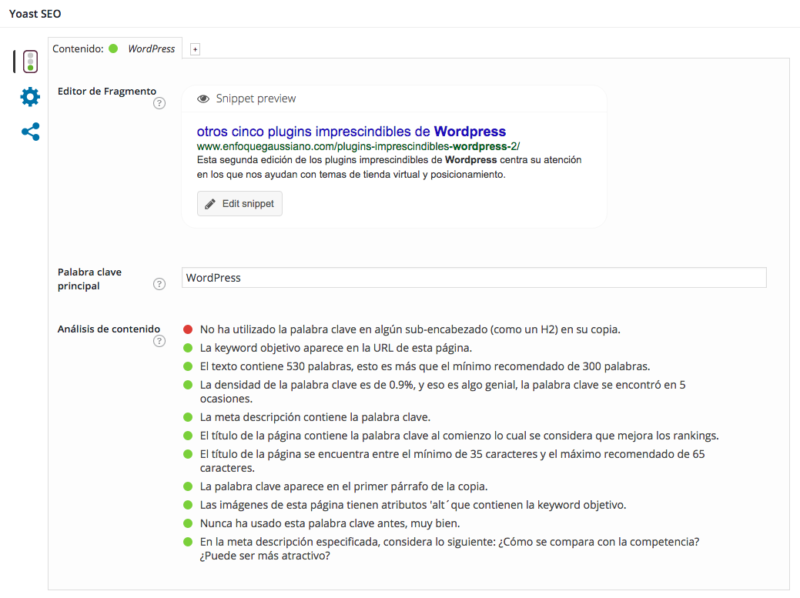This screenshot has width=800, height=598.
Task: Click the Palabra clave principal label
Action: [90, 279]
